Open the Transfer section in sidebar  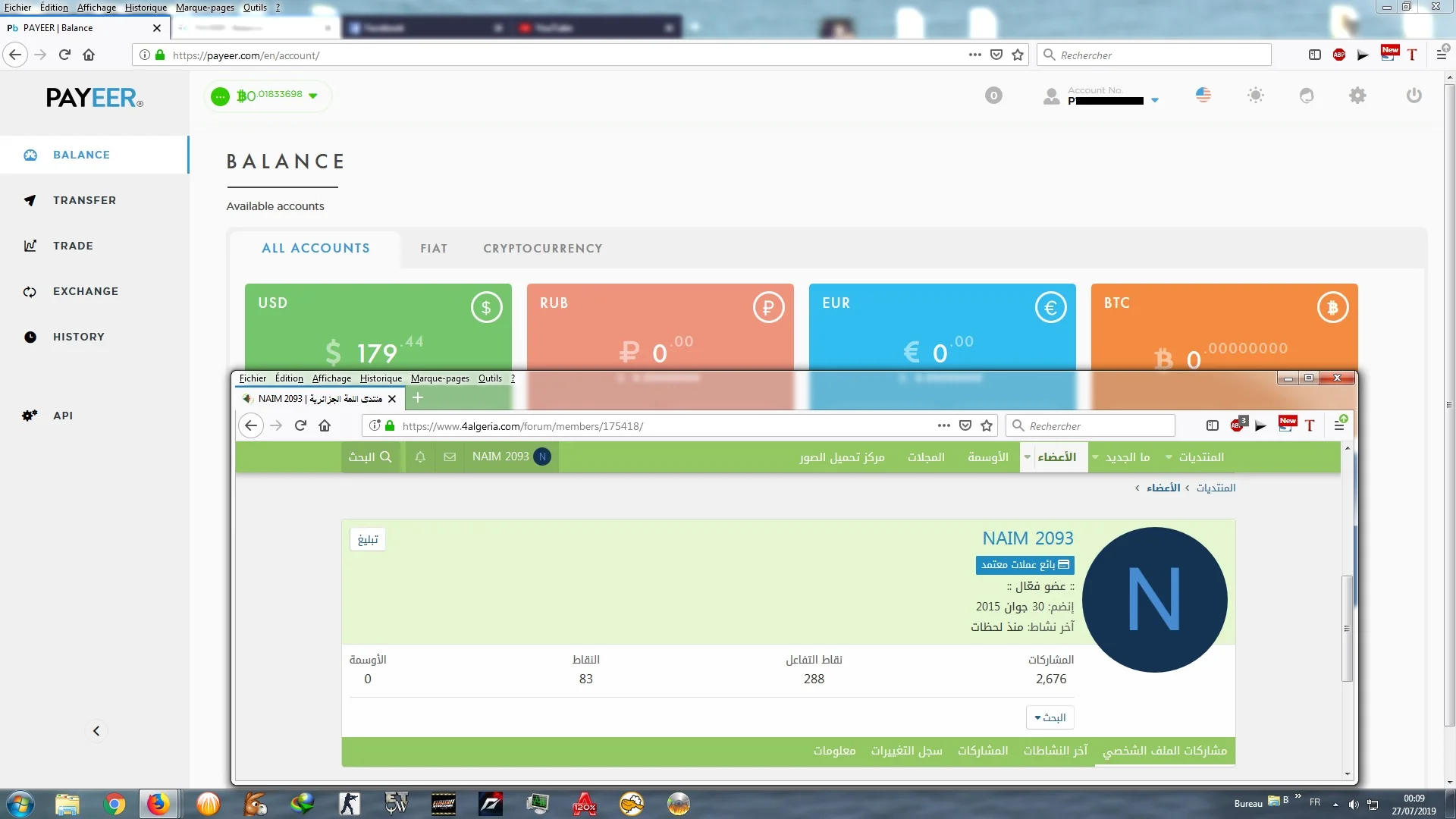tap(84, 200)
